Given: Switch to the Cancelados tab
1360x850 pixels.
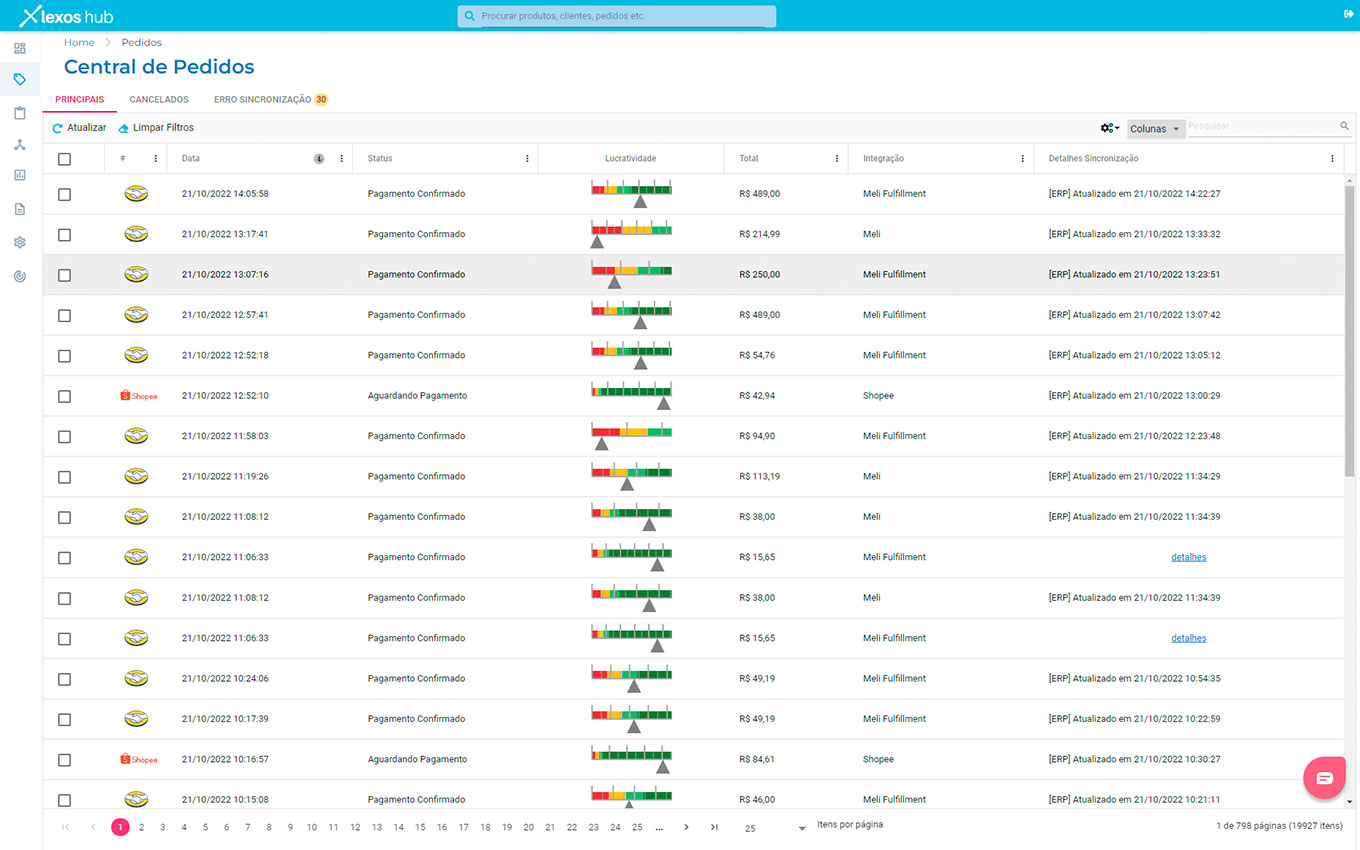Looking at the screenshot, I should tap(159, 100).
